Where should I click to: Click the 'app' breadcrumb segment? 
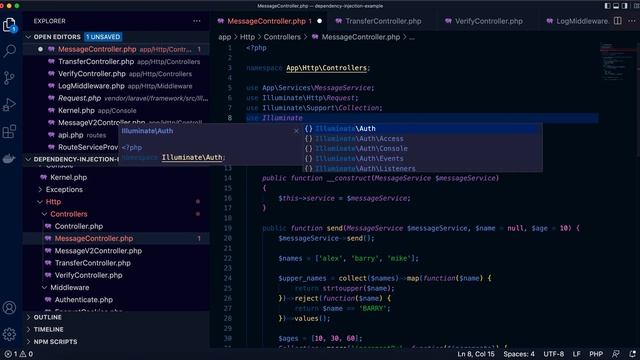(x=224, y=37)
